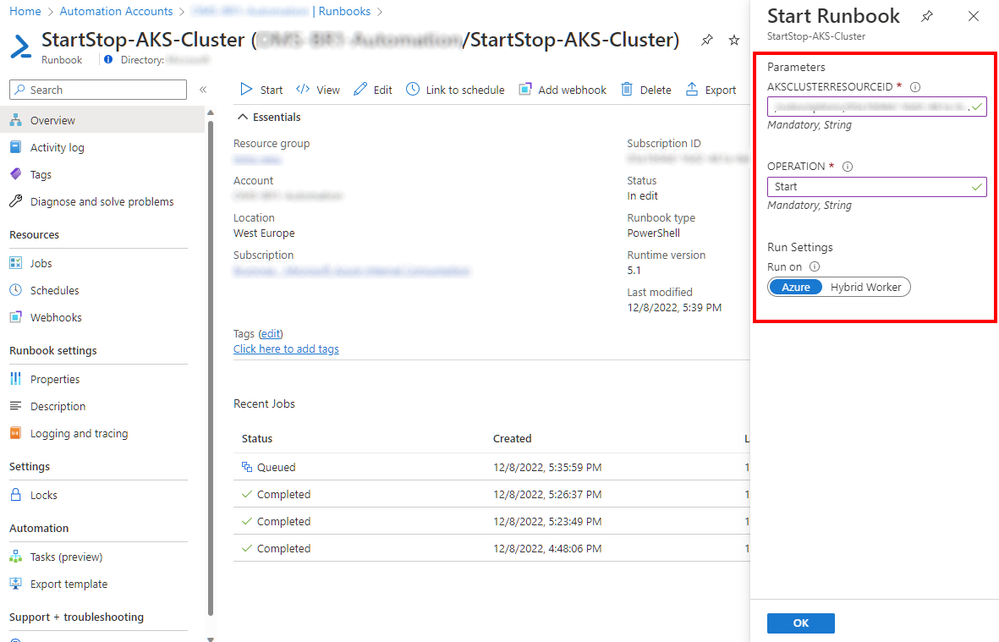Open the Queued job row
The width and height of the screenshot is (999, 642).
pyautogui.click(x=491, y=467)
